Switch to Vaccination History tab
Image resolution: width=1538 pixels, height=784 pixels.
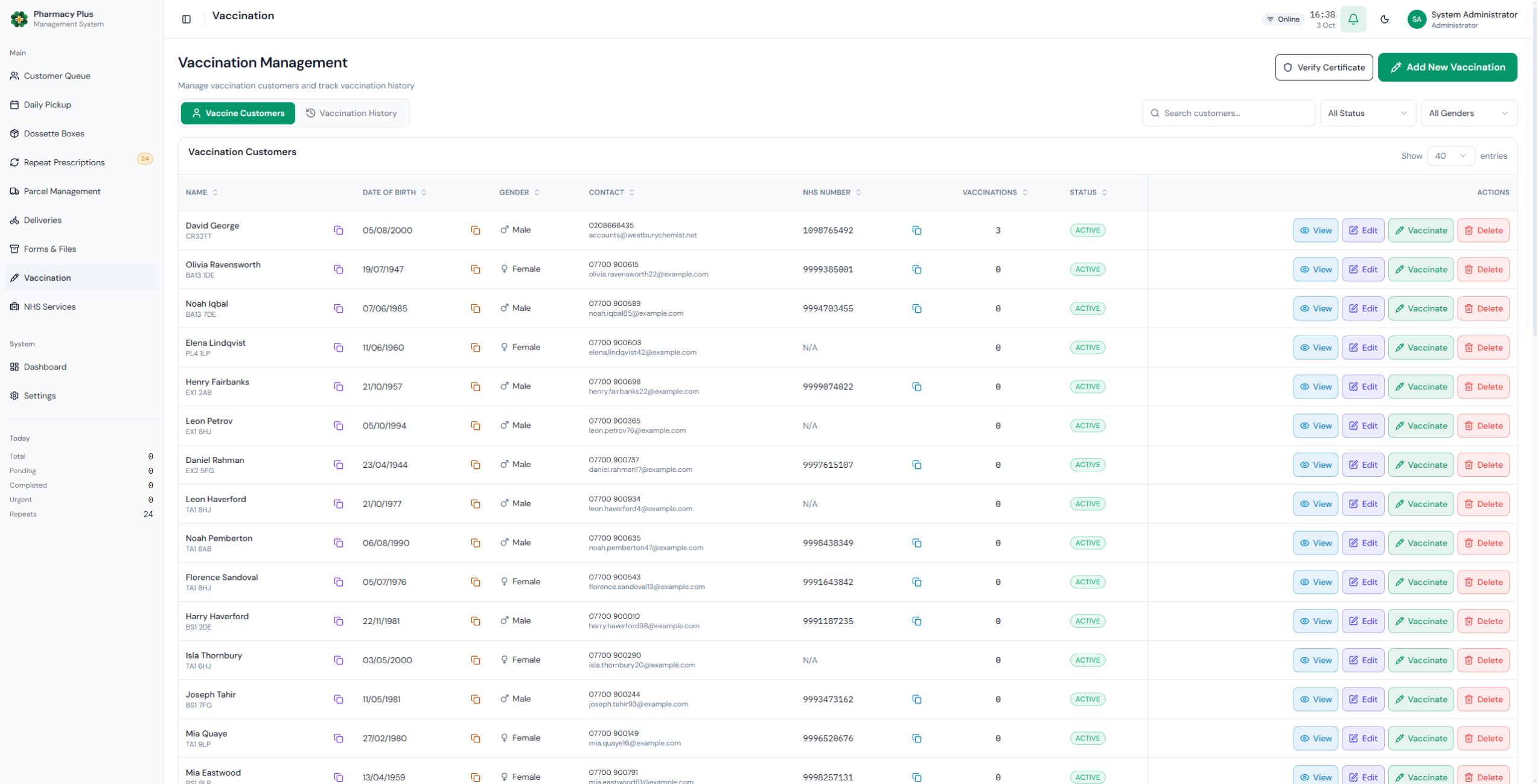pyautogui.click(x=351, y=113)
